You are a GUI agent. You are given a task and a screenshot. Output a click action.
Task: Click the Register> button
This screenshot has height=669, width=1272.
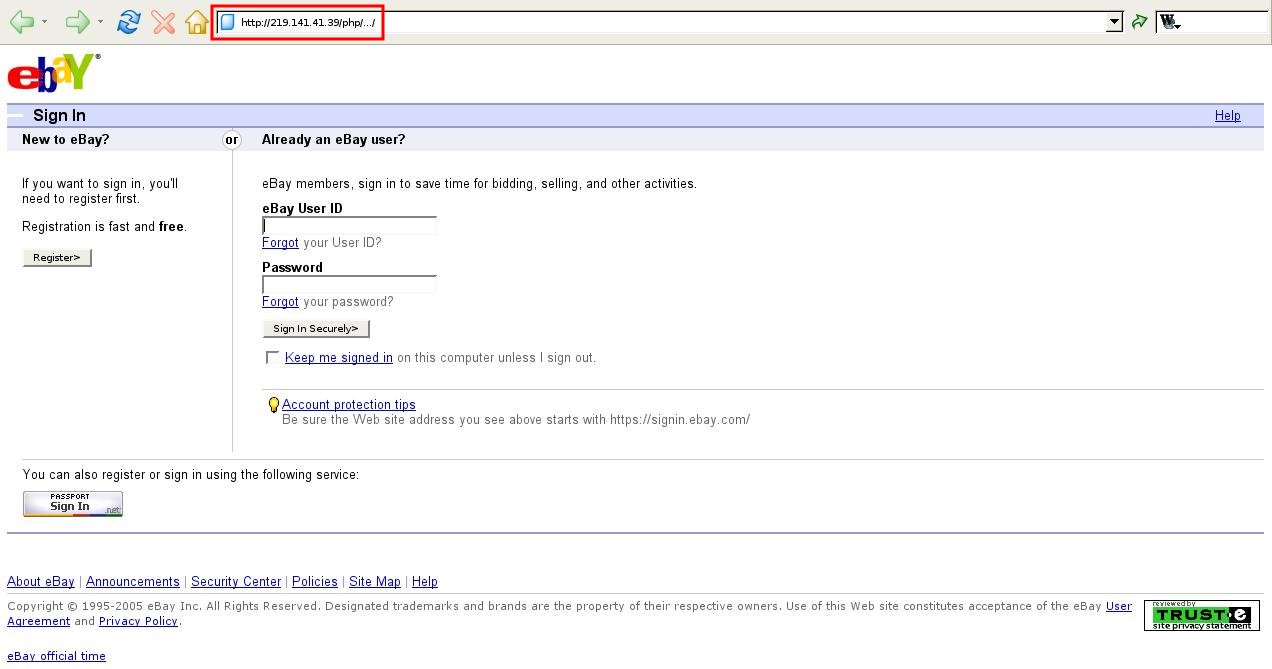(x=57, y=258)
